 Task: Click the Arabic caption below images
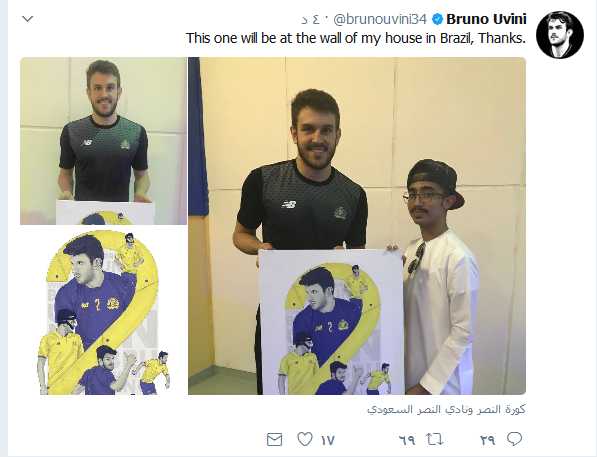(x=446, y=409)
